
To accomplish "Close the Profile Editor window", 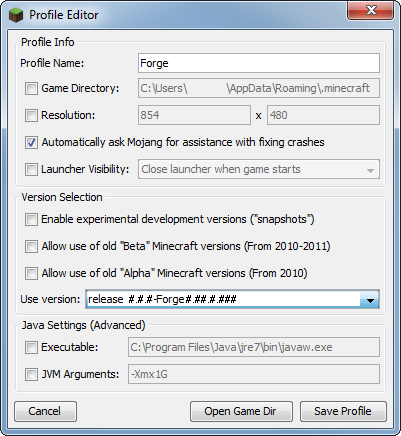I will (371, 10).
